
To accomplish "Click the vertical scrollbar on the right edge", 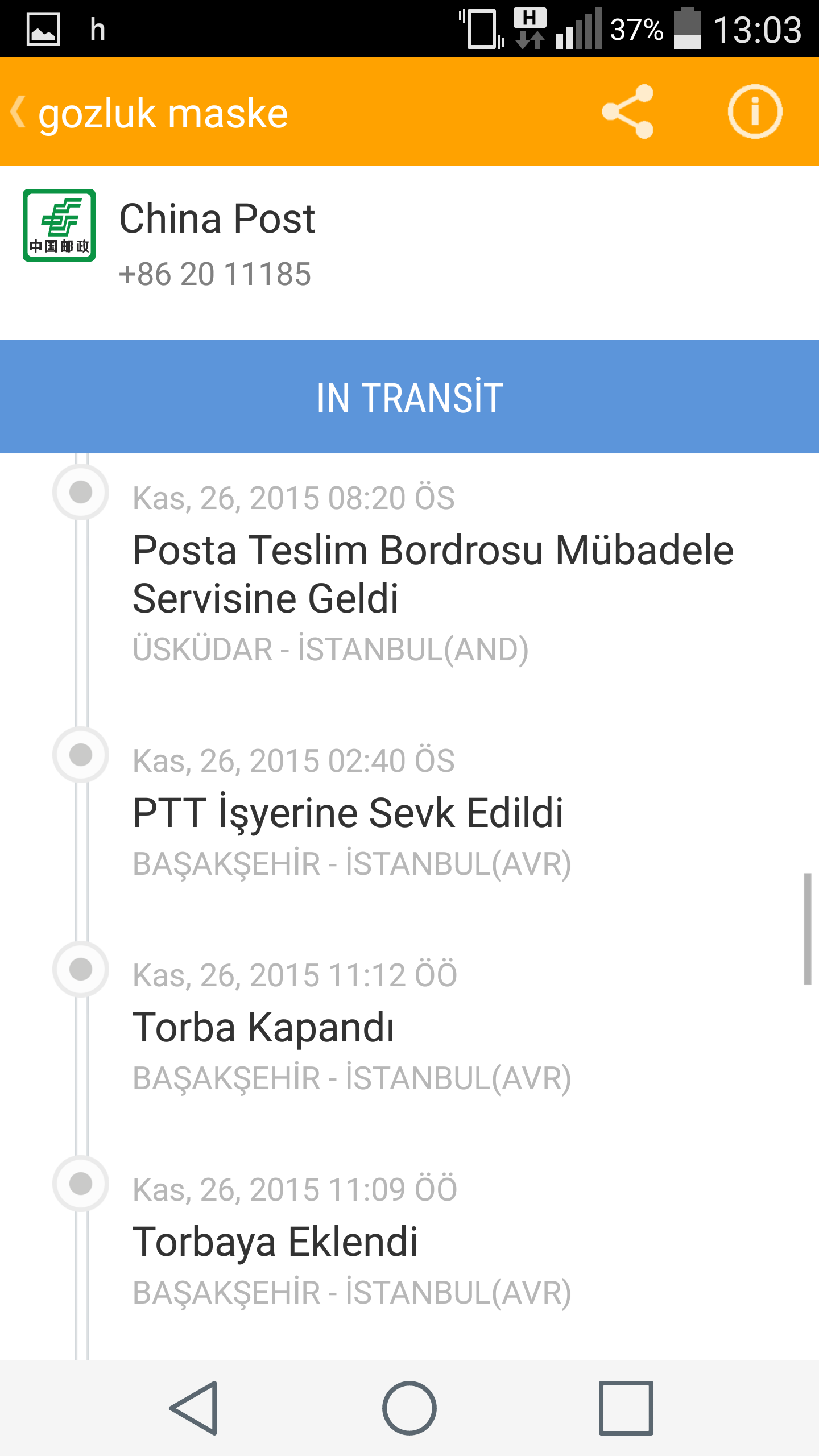I will coord(807,928).
